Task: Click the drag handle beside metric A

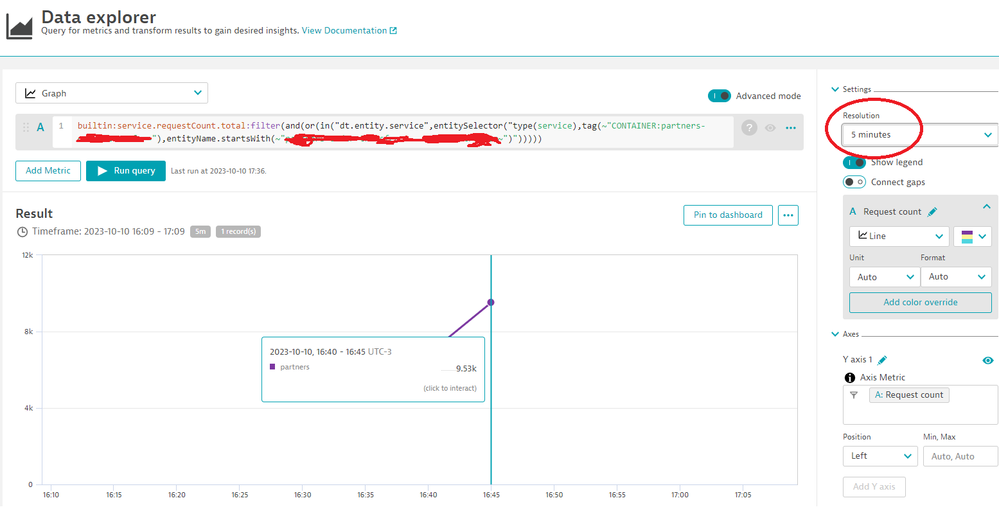Action: click(26, 127)
